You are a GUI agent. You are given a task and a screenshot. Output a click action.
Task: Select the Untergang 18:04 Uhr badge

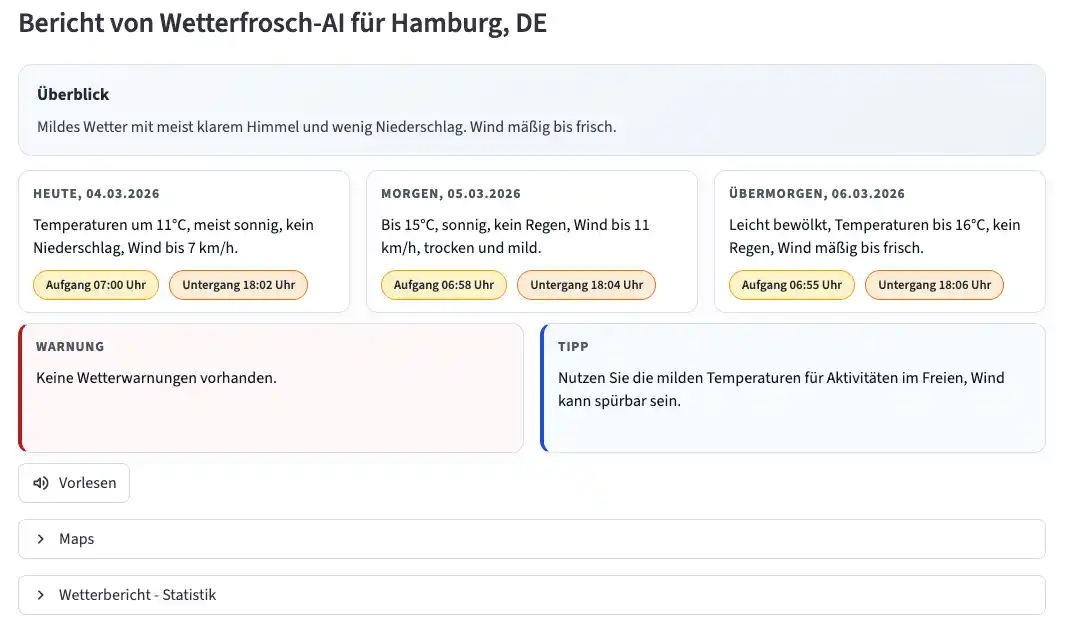(586, 285)
